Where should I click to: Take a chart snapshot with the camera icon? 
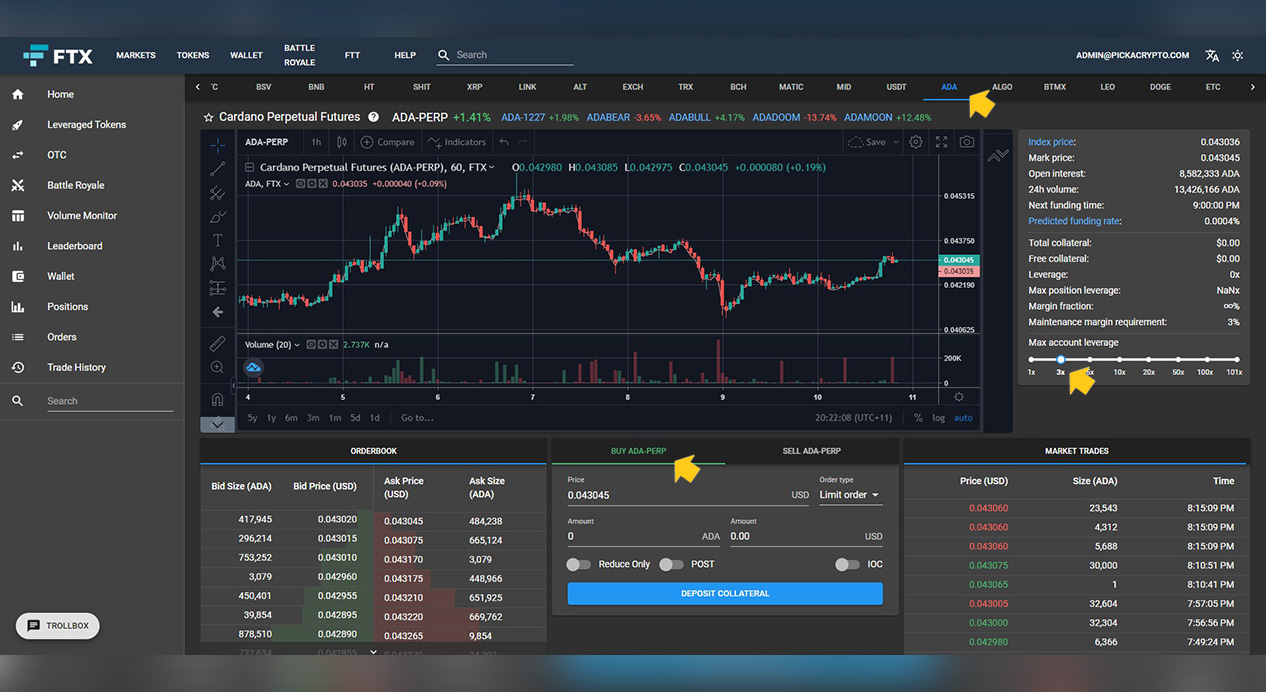[x=966, y=142]
